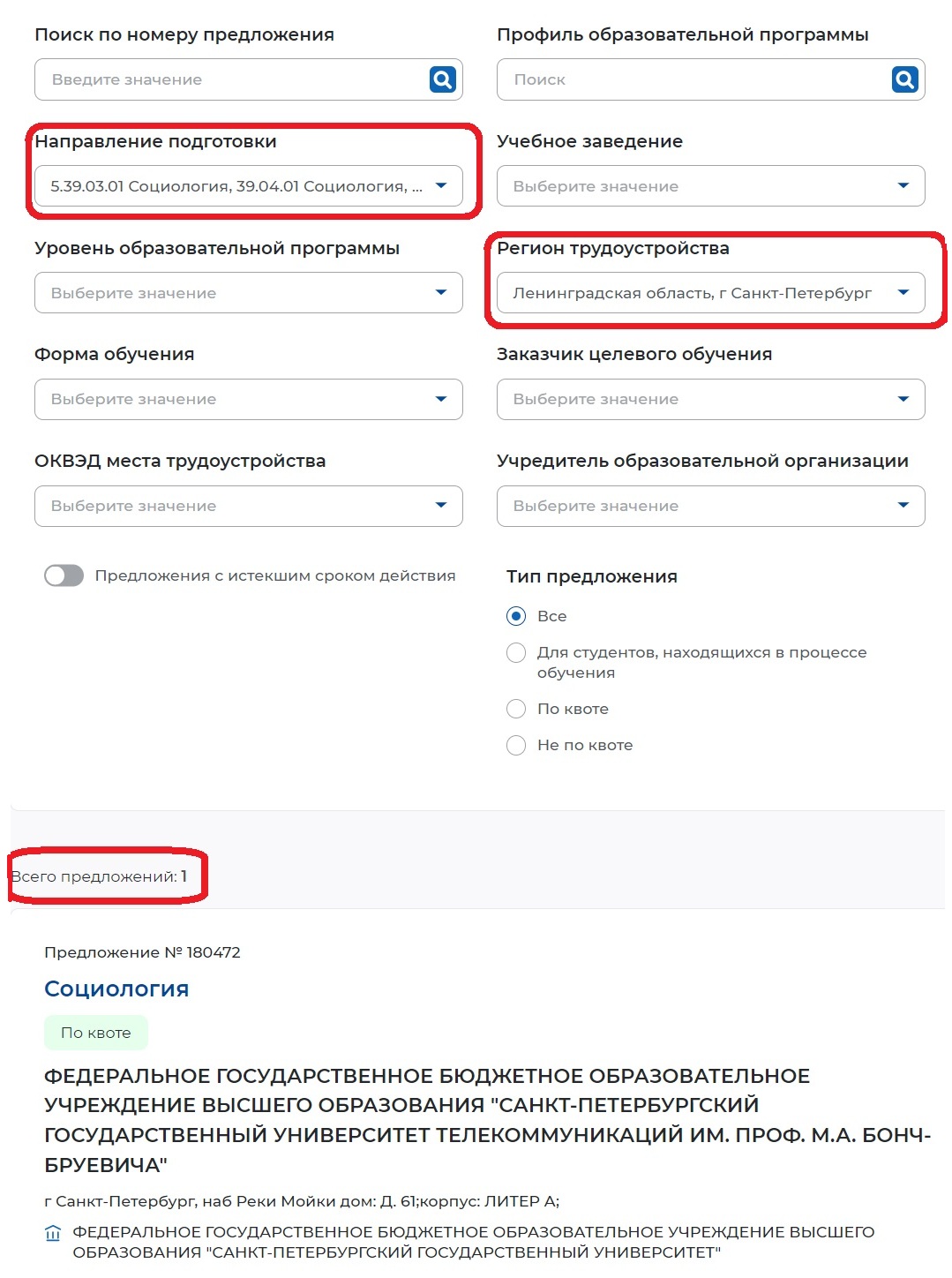Viewport: 952px width, 1278px height.
Task: Click the magnifier icon in educational program profile search
Action: pyautogui.click(x=903, y=79)
